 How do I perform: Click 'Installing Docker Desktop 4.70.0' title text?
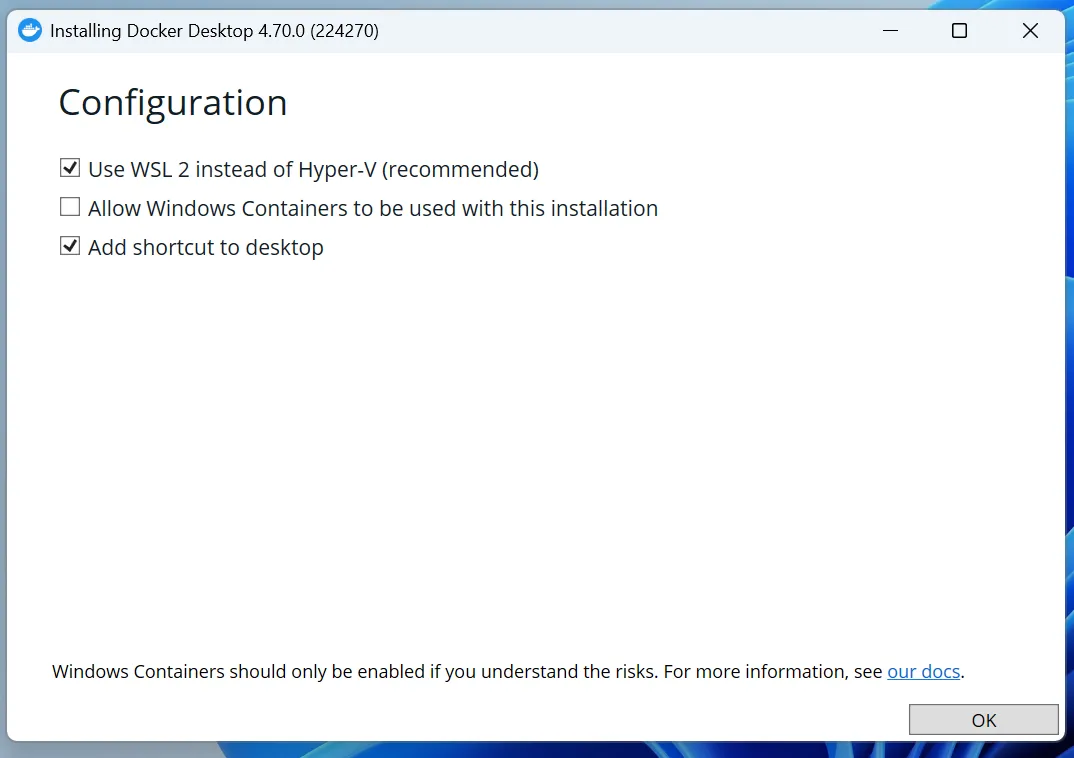214,31
